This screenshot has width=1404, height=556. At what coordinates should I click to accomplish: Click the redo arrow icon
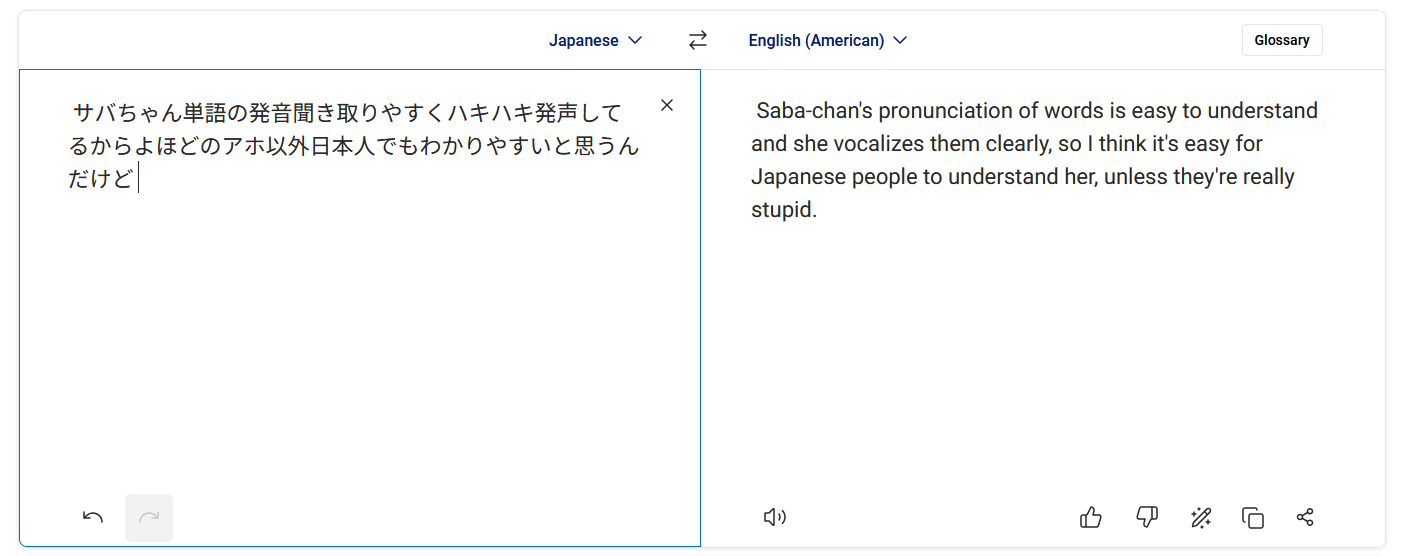[149, 517]
